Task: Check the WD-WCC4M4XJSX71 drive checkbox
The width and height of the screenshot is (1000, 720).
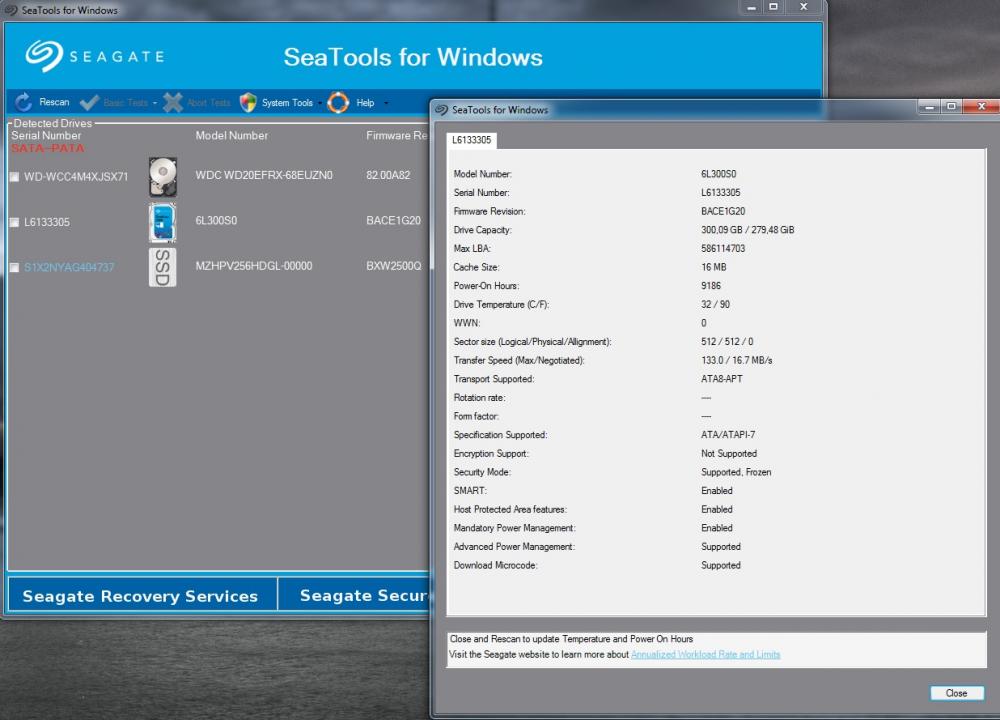Action: tap(14, 177)
